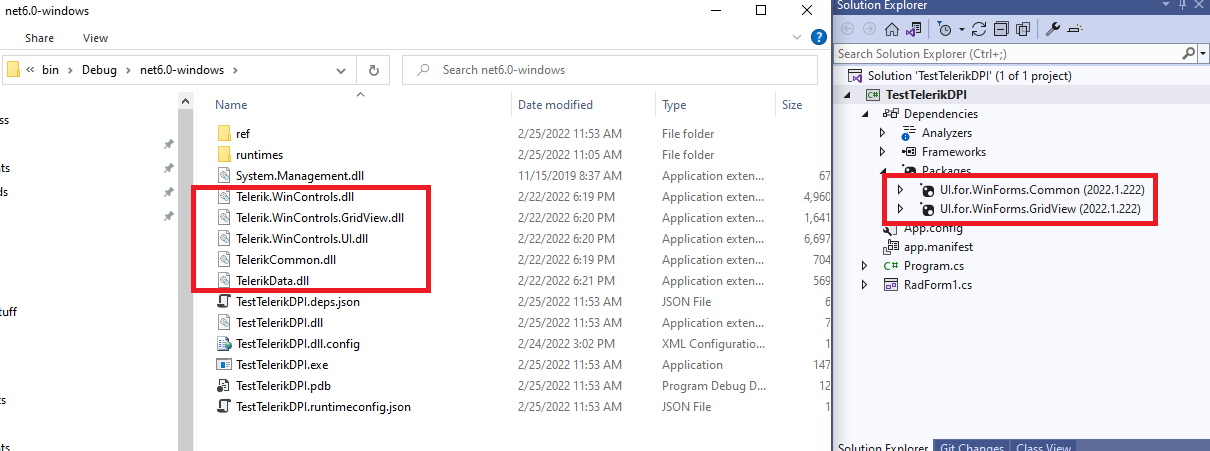Viewport: 1210px width, 451px height.
Task: Expand the RadForm1.cs node
Action: [x=865, y=285]
